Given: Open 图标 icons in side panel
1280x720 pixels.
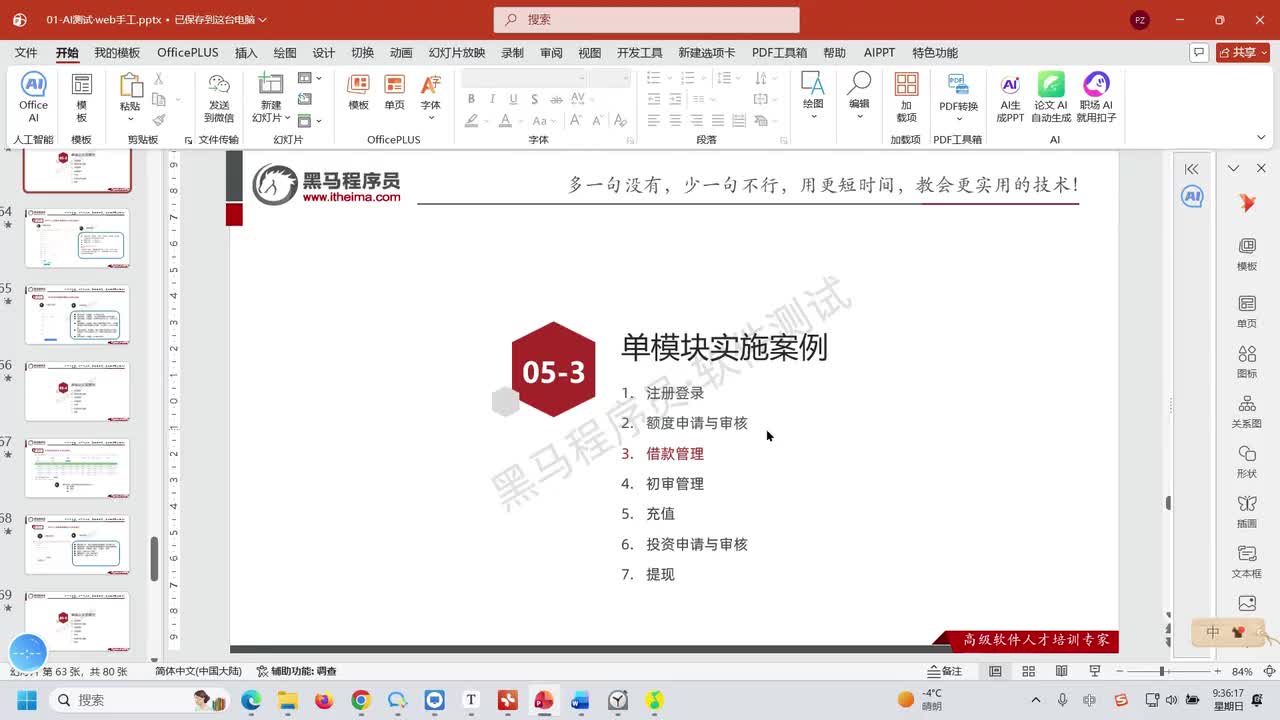Looking at the screenshot, I should click(x=1247, y=362).
